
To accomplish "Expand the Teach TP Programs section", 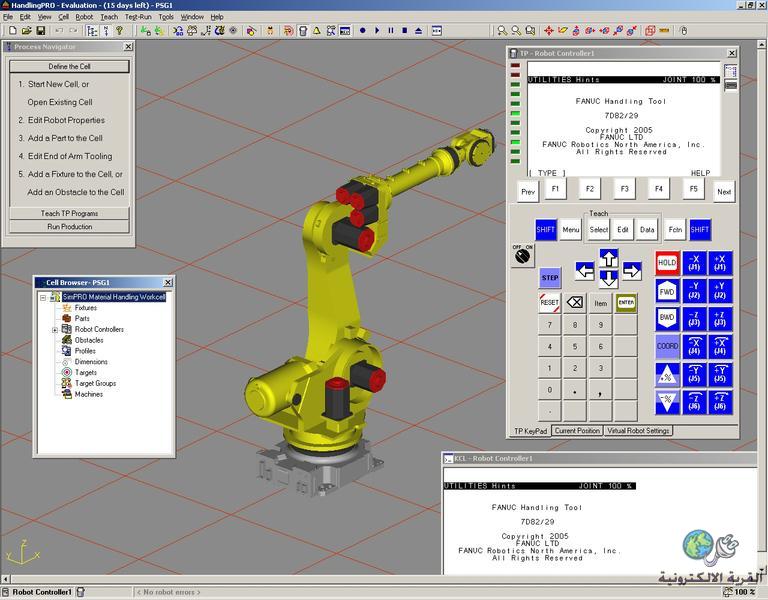I will [69, 214].
